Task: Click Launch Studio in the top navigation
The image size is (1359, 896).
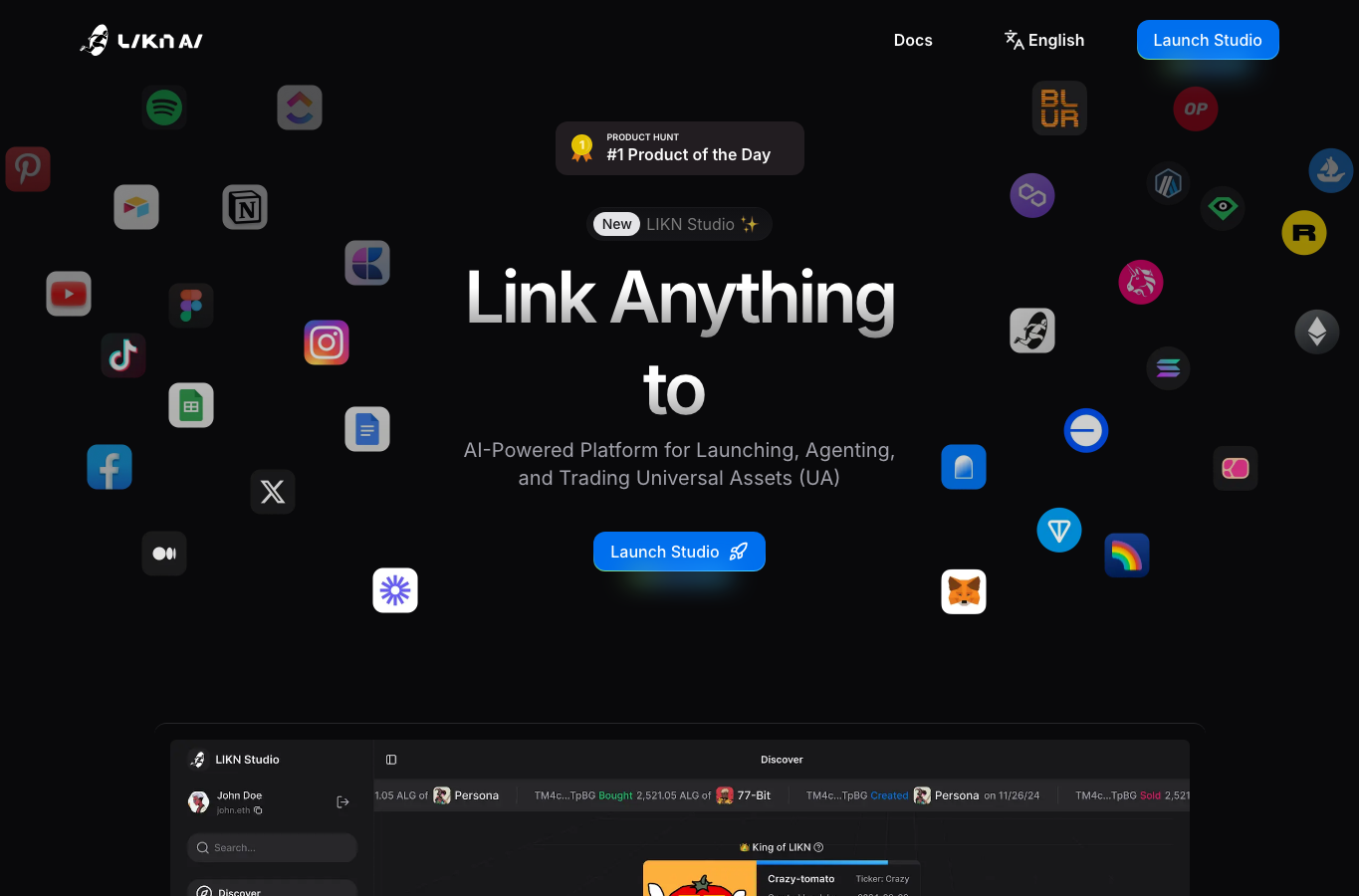Action: click(1208, 40)
